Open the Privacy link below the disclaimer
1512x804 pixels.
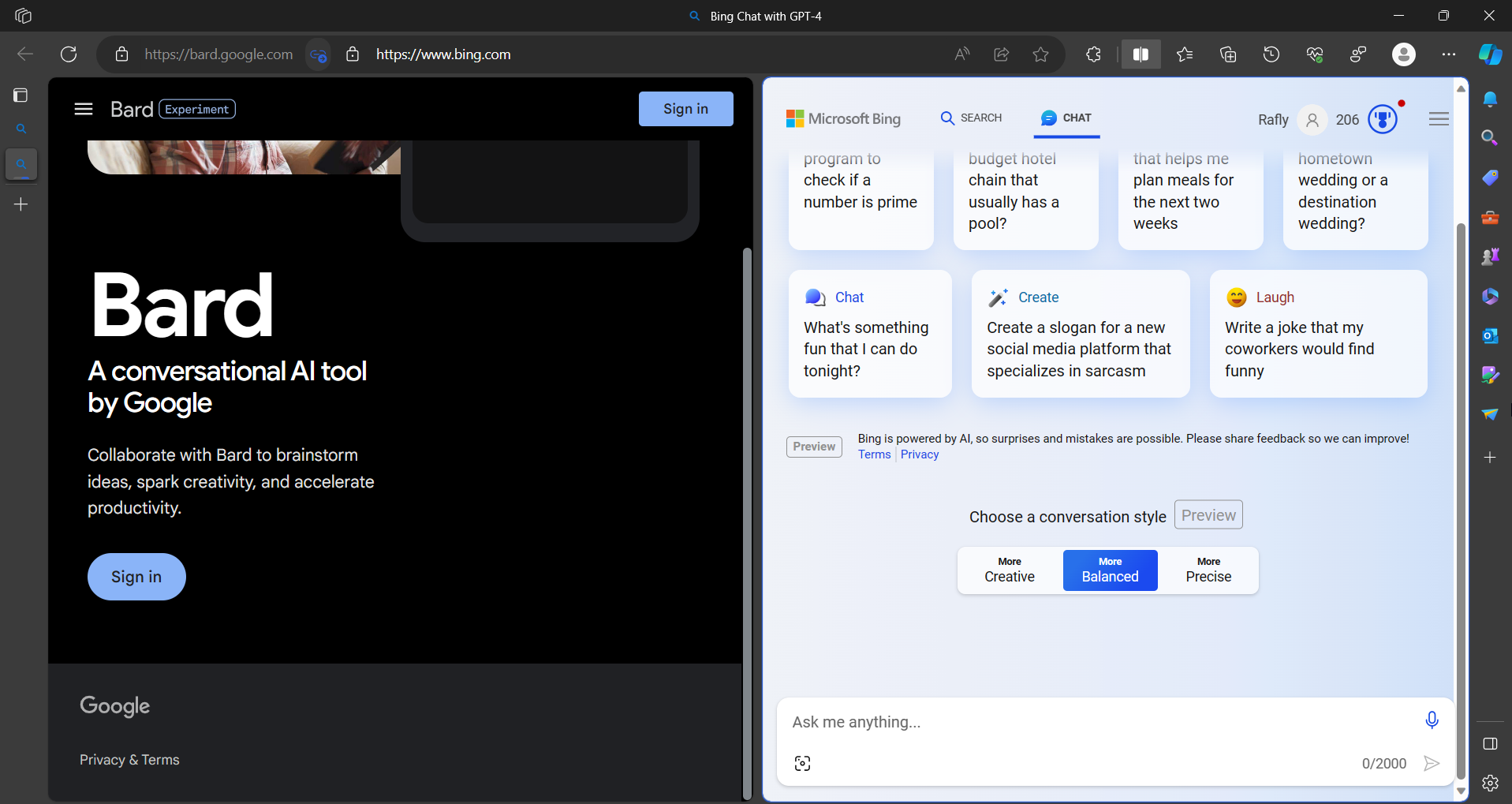coord(919,454)
